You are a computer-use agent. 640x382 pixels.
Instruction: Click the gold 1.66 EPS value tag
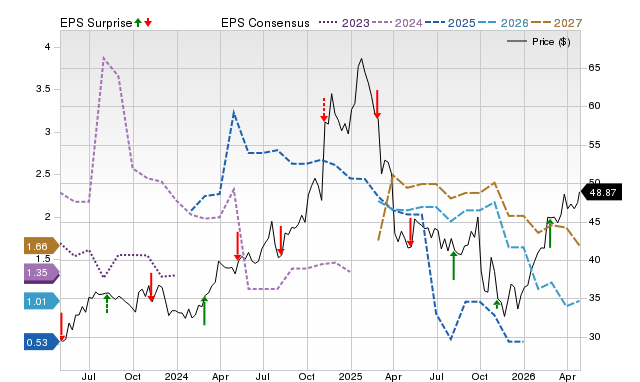[41, 247]
